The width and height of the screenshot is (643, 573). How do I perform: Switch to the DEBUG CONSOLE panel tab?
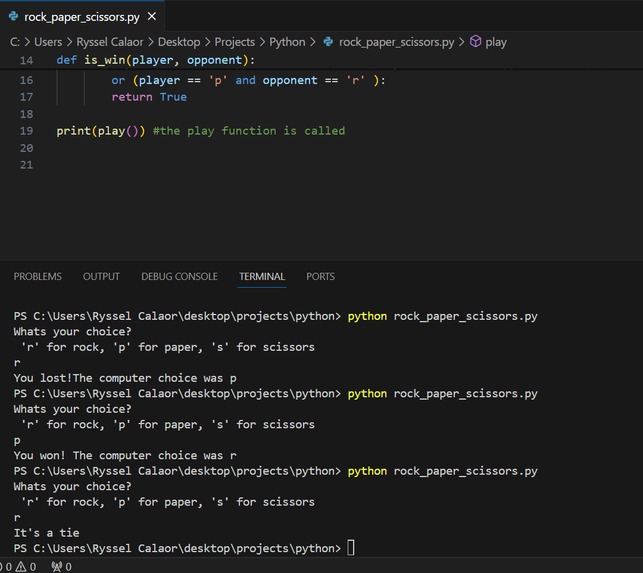[179, 276]
